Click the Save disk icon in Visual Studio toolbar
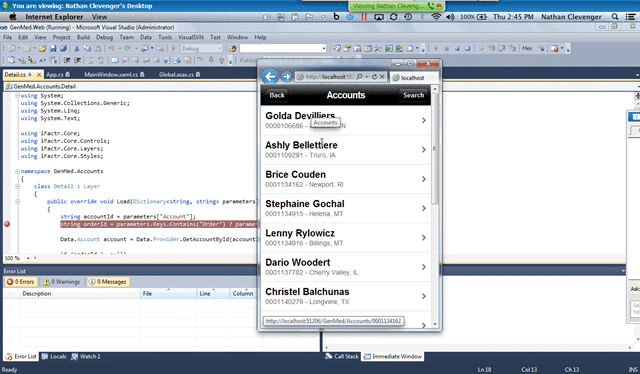 point(53,48)
